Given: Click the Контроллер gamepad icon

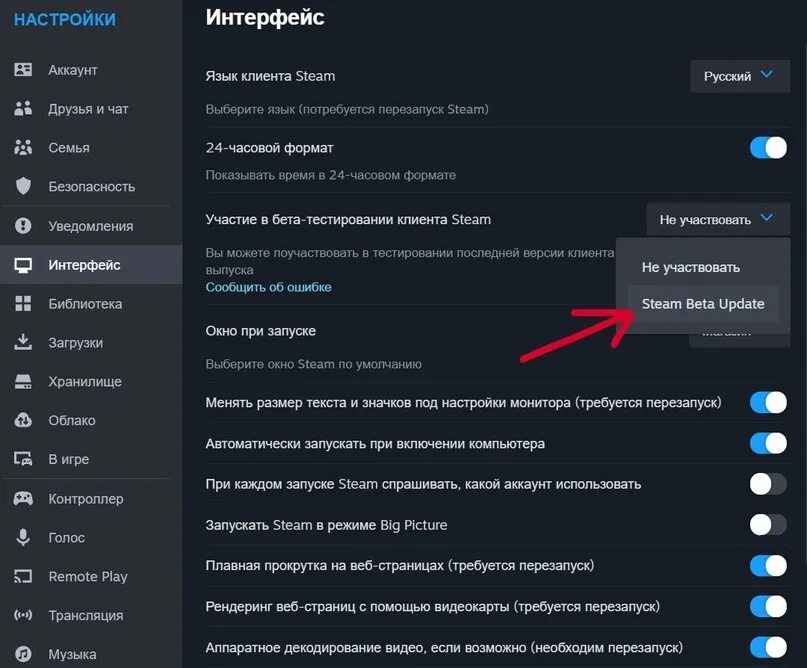Looking at the screenshot, I should [23, 498].
